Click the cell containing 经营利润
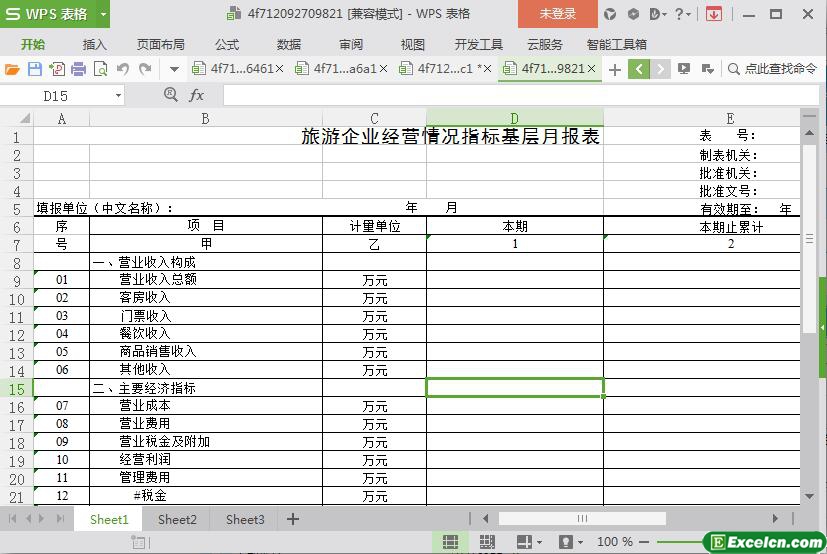This screenshot has width=827, height=554. tap(206, 460)
